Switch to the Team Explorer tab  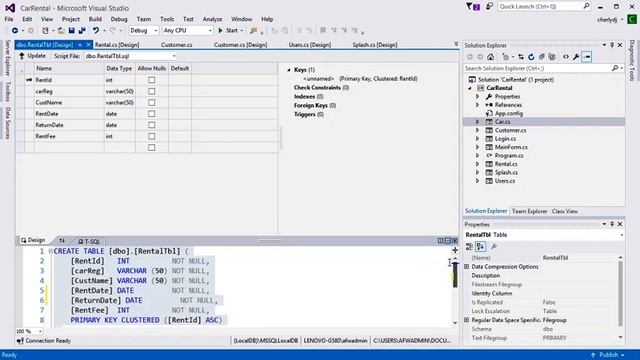pyautogui.click(x=529, y=211)
